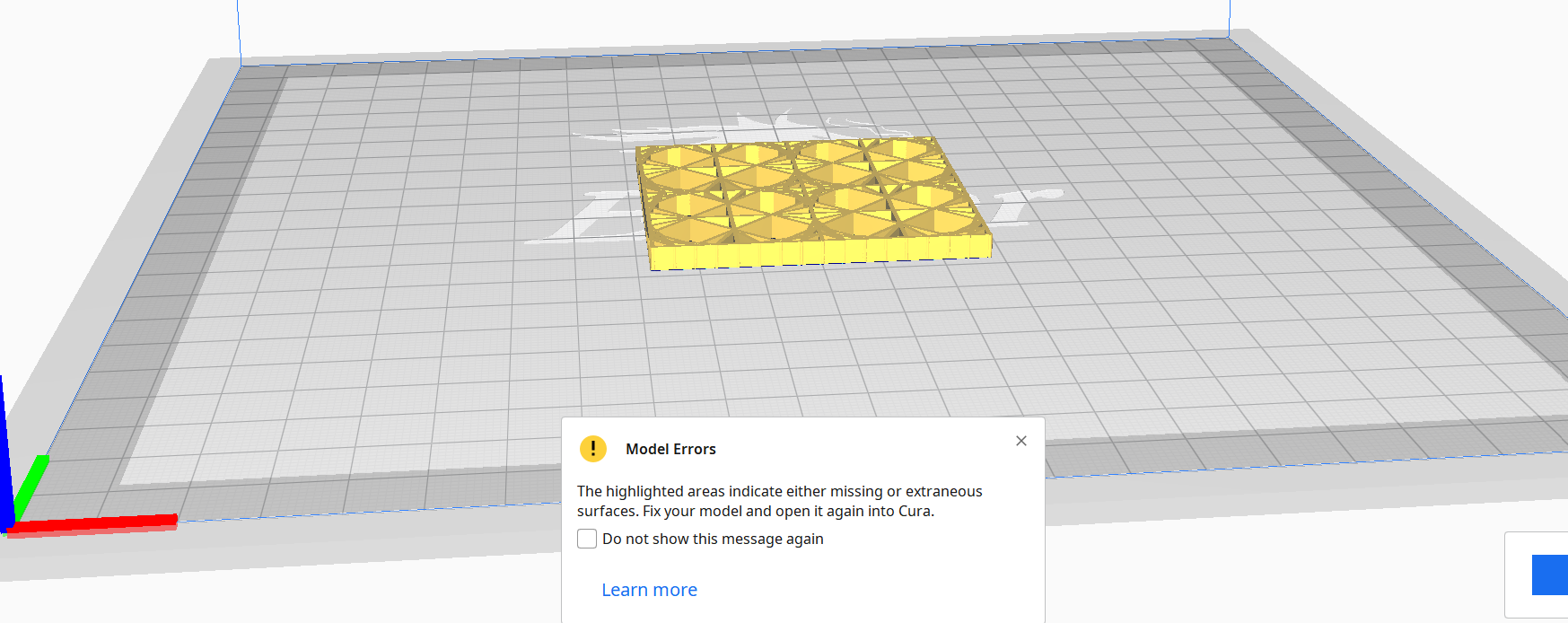
Task: Close the Model Errors message
Action: (1021, 441)
